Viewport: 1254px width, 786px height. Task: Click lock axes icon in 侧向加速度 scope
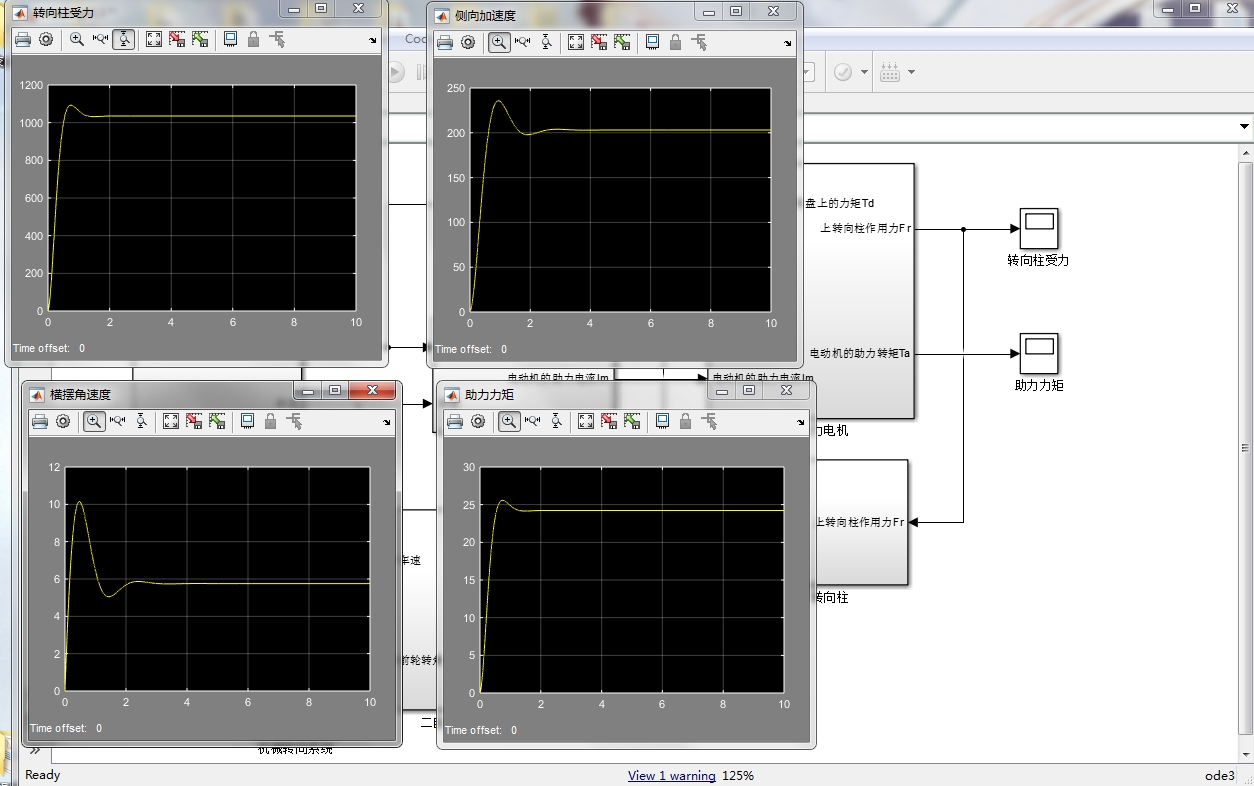pyautogui.click(x=676, y=42)
